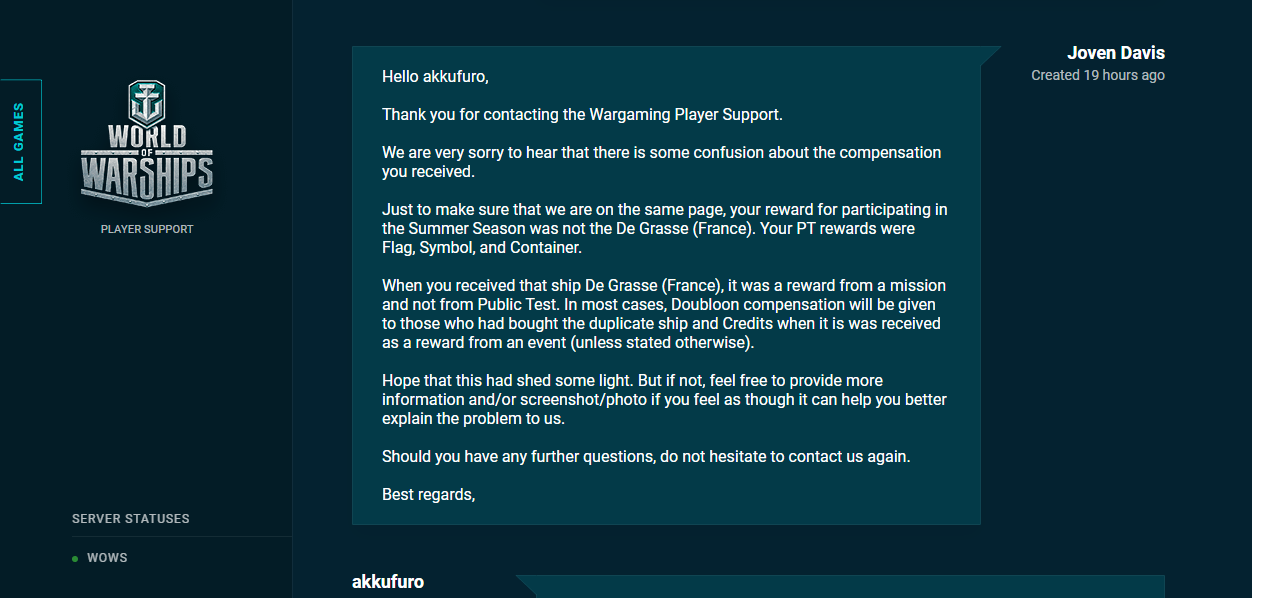The height and width of the screenshot is (598, 1267).
Task: Click the World of Warships logo
Action: point(147,144)
